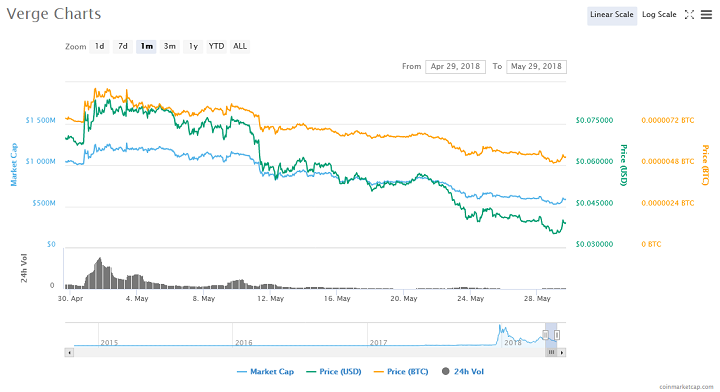Select the 1m zoom range
The height and width of the screenshot is (392, 720).
pyautogui.click(x=146, y=46)
